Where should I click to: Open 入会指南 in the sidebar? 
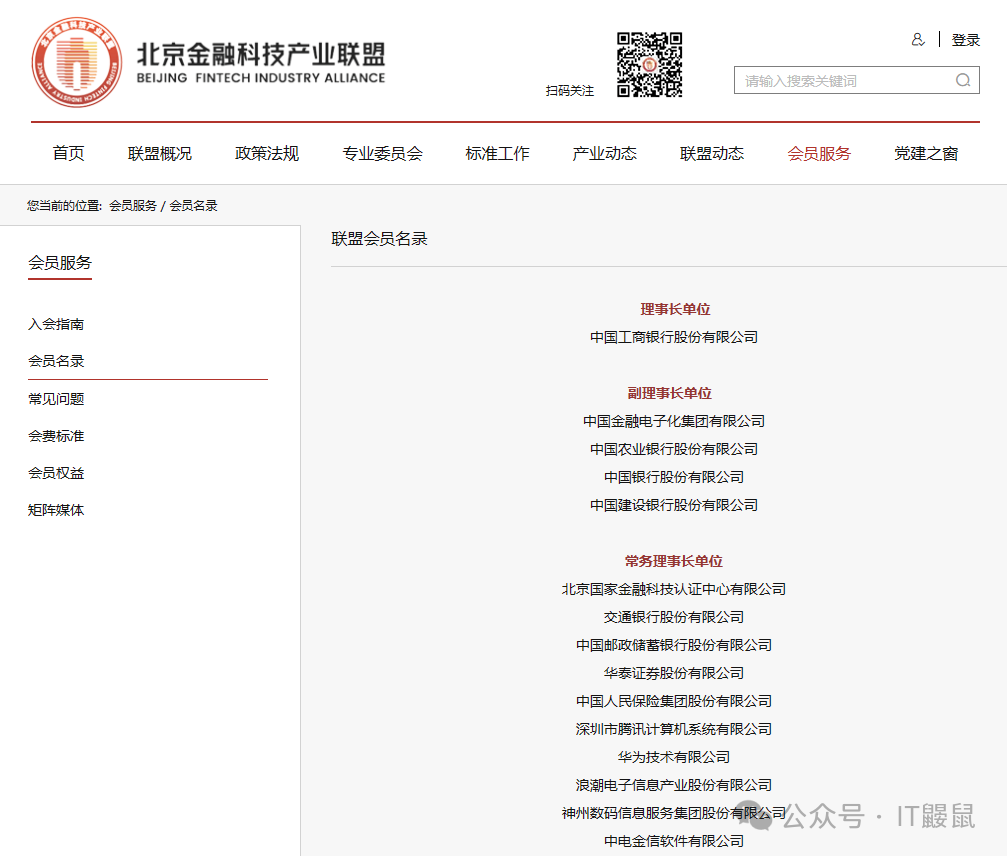click(x=56, y=324)
